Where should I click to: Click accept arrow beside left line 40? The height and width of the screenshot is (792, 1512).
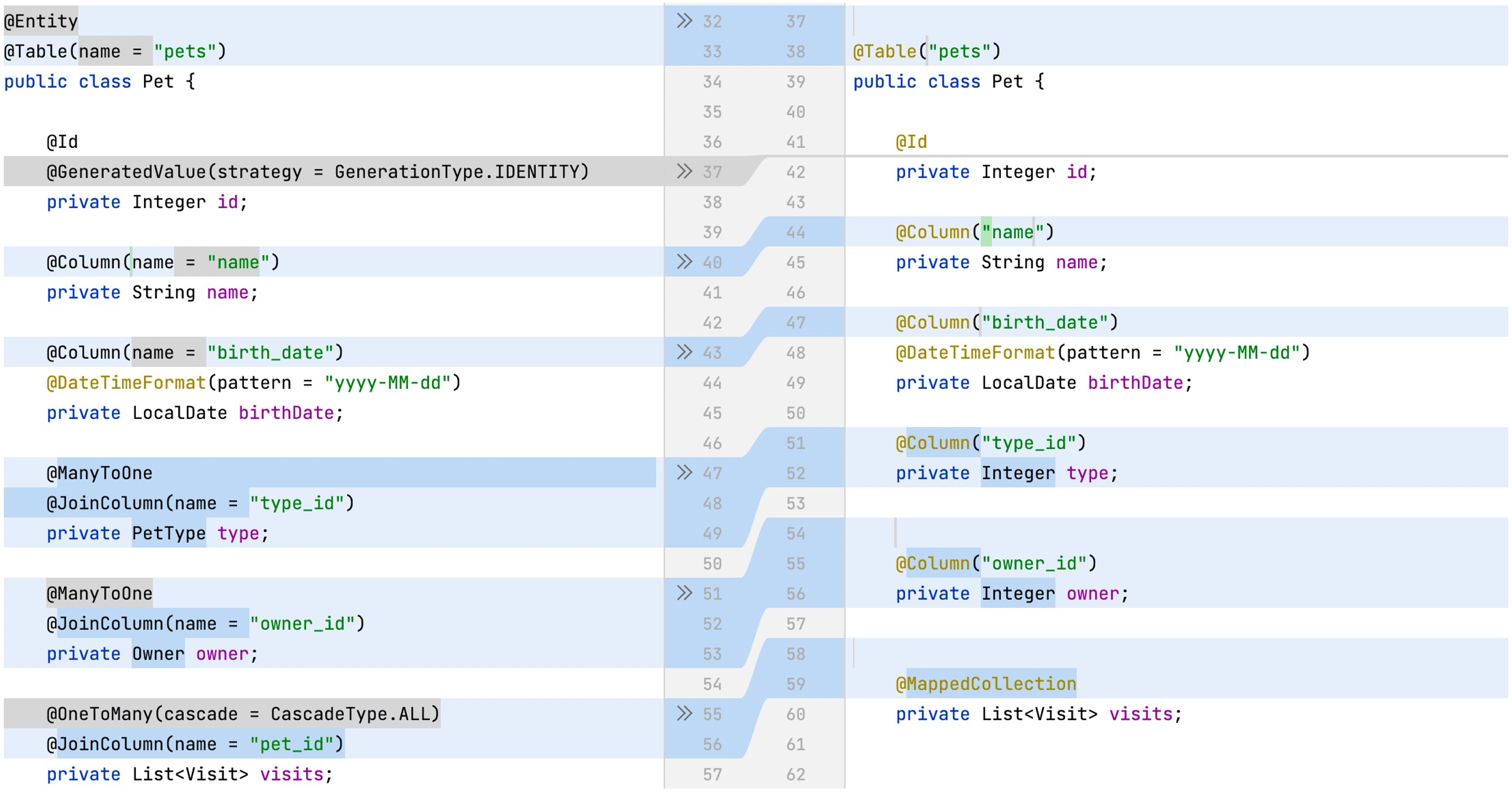coord(684,262)
